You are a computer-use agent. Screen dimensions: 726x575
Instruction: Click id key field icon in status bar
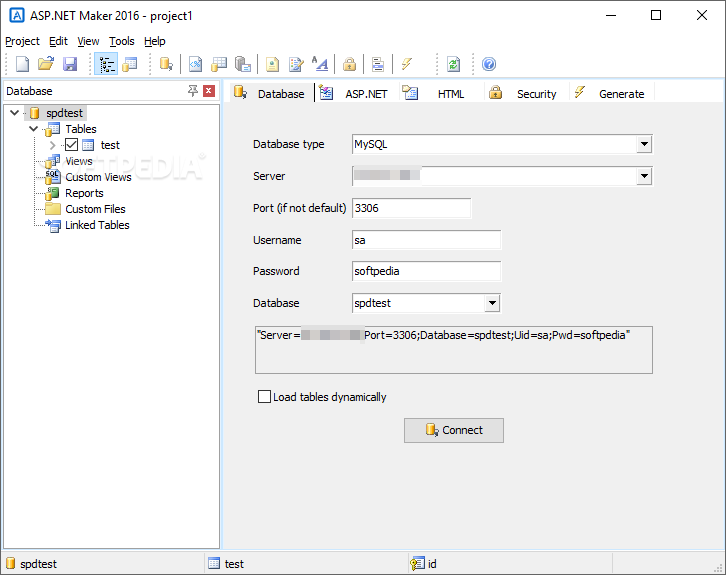(x=417, y=563)
